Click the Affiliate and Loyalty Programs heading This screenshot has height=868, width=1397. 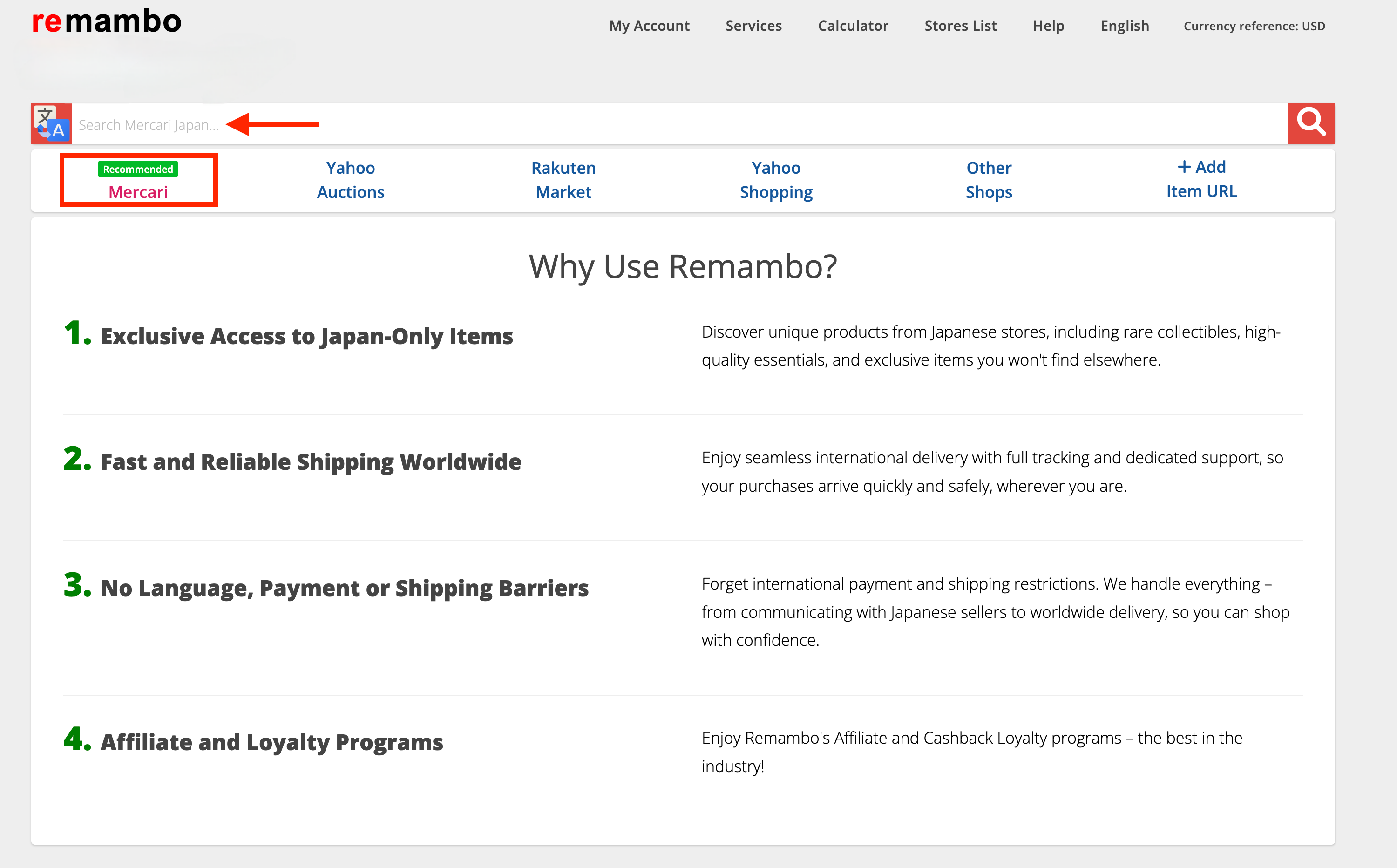pyautogui.click(x=271, y=742)
